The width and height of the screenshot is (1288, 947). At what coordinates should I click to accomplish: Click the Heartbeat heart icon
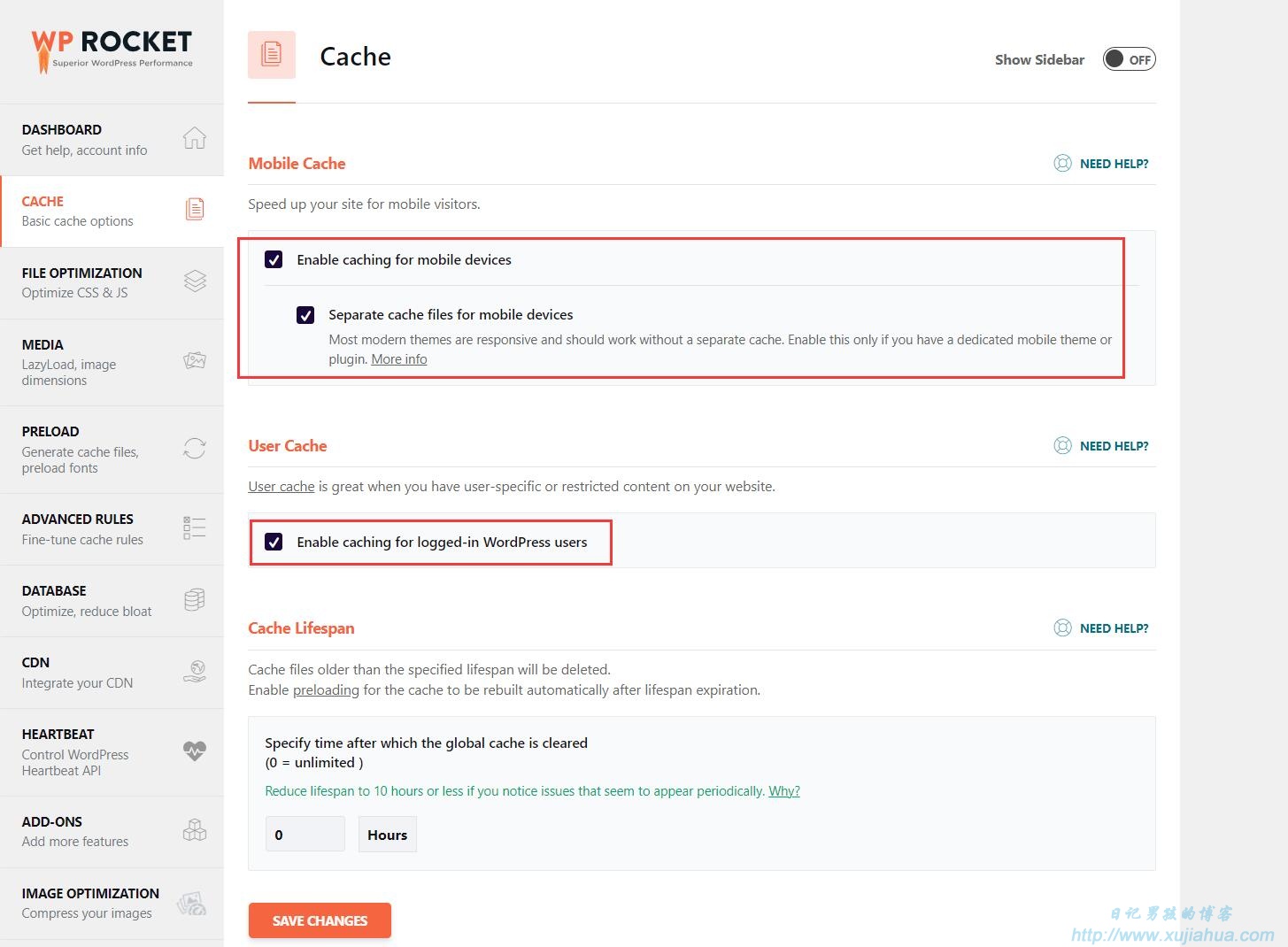(195, 751)
